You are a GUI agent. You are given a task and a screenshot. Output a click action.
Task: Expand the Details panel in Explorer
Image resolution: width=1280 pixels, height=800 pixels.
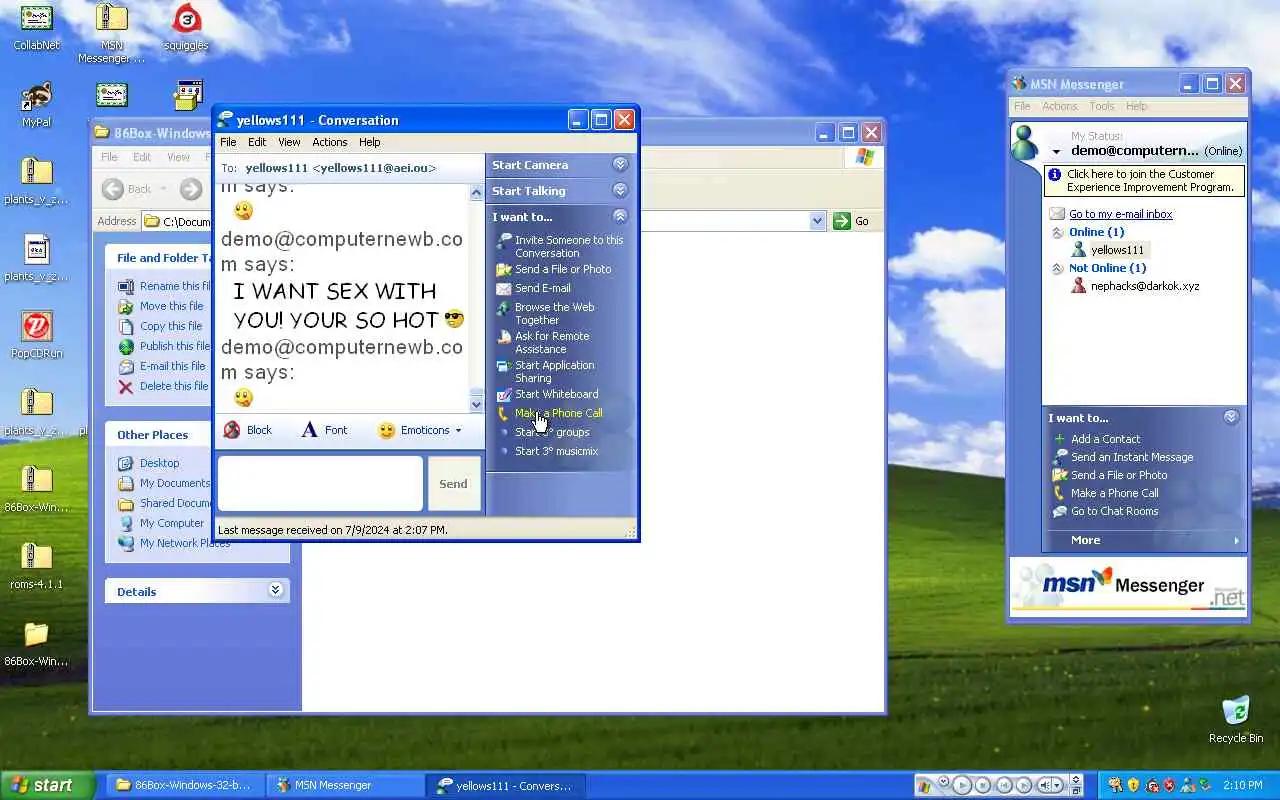275,591
